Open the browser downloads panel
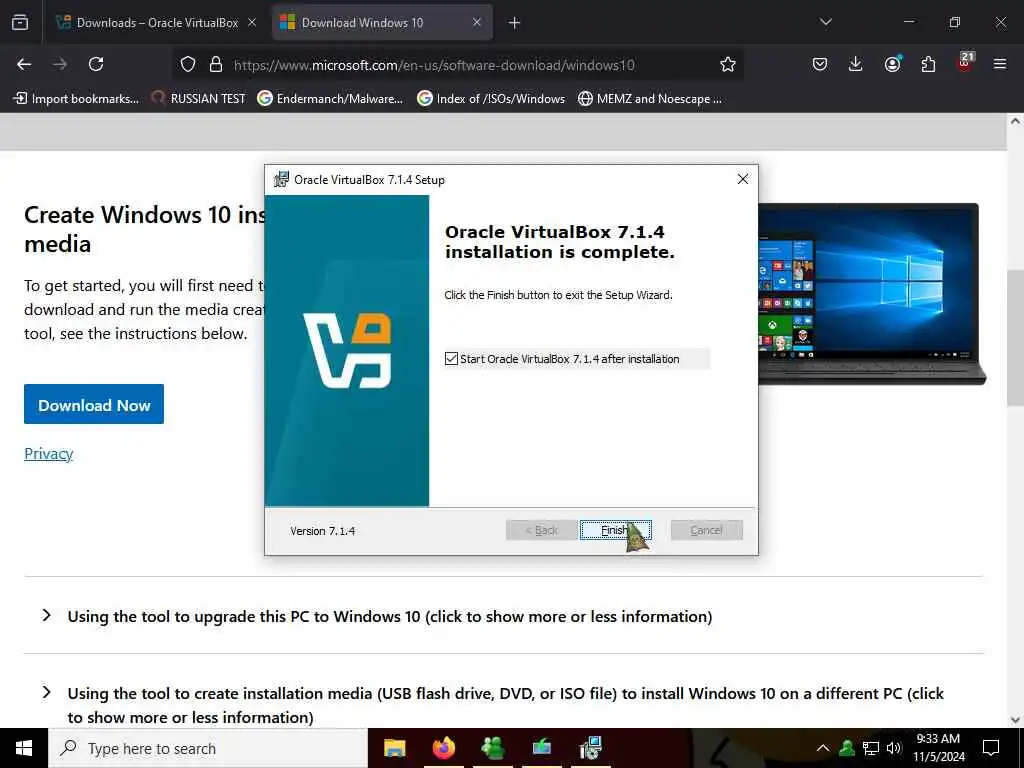 pos(856,64)
